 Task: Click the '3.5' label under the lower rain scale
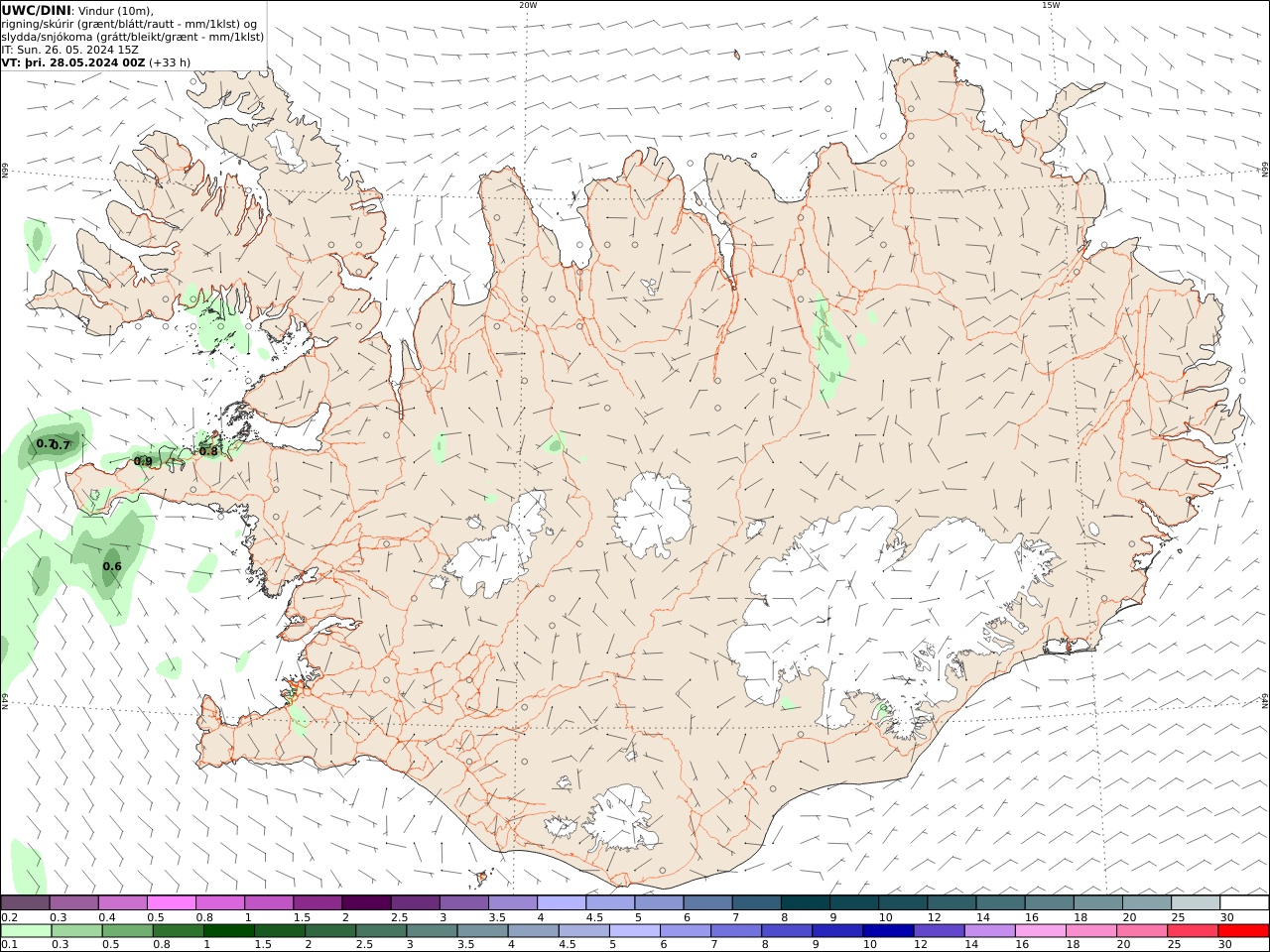[464, 945]
